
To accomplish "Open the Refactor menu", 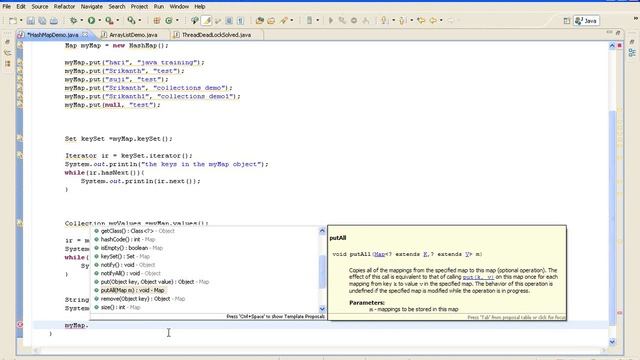I will point(64,7).
